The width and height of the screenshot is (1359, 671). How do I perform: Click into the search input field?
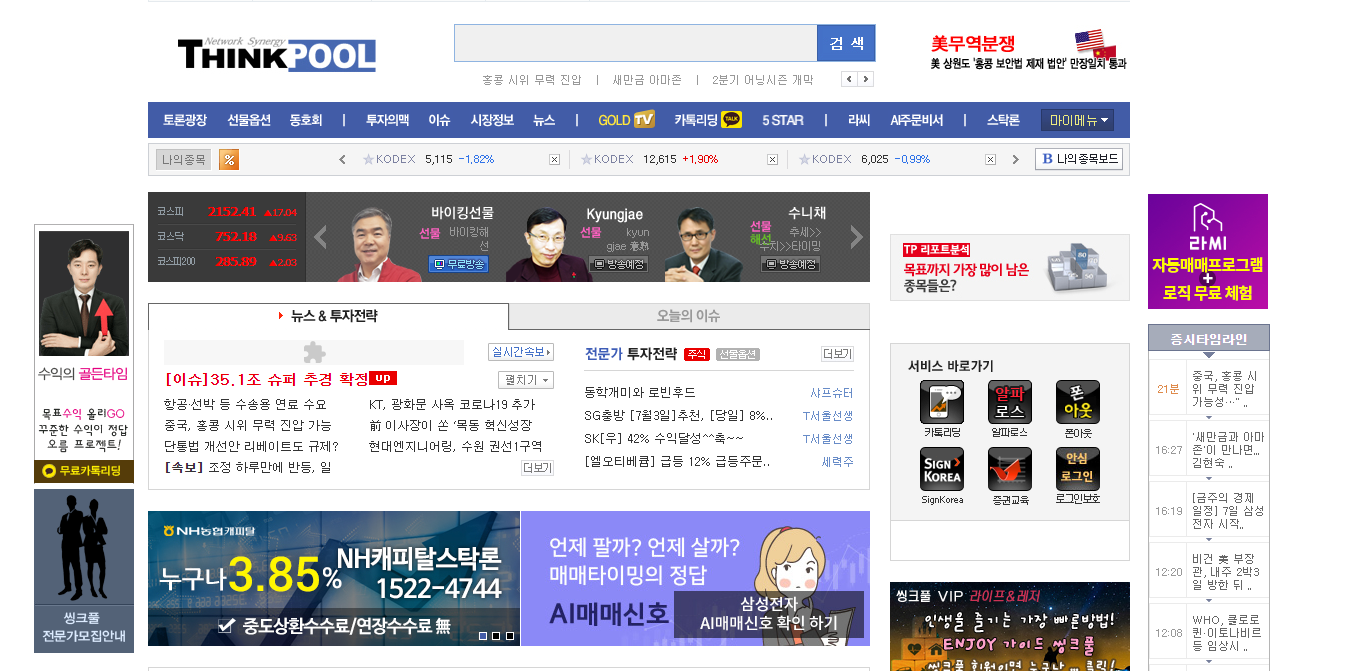coord(636,43)
